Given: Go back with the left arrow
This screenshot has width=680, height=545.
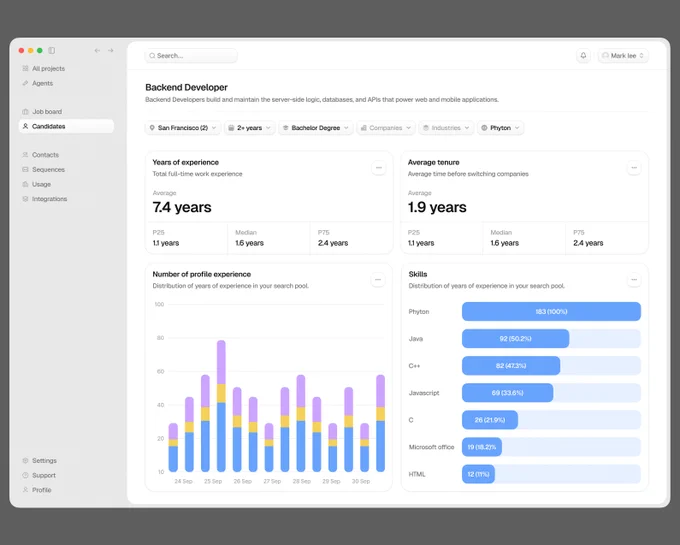Looking at the screenshot, I should [x=97, y=51].
